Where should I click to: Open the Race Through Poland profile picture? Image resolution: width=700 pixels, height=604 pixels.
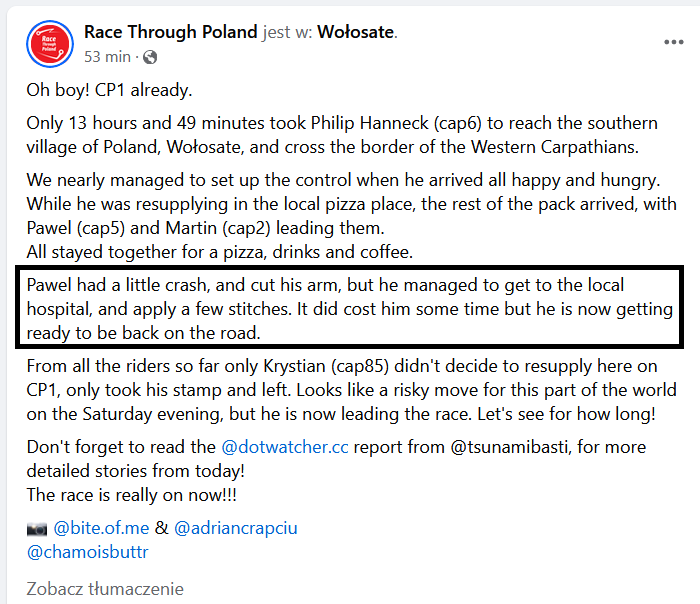click(x=50, y=44)
